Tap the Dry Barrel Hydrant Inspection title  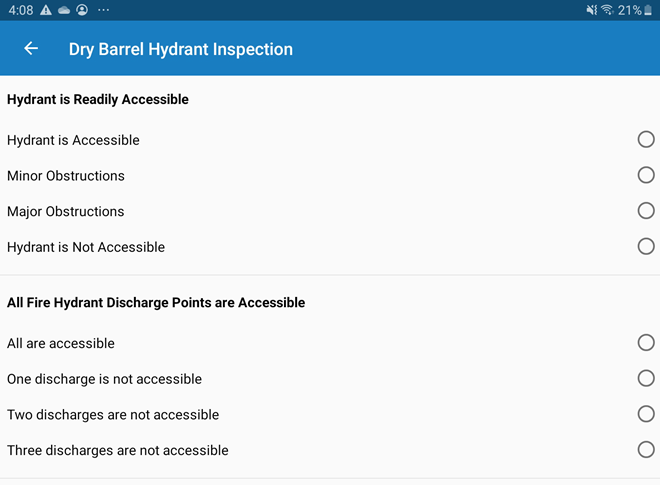[181, 49]
